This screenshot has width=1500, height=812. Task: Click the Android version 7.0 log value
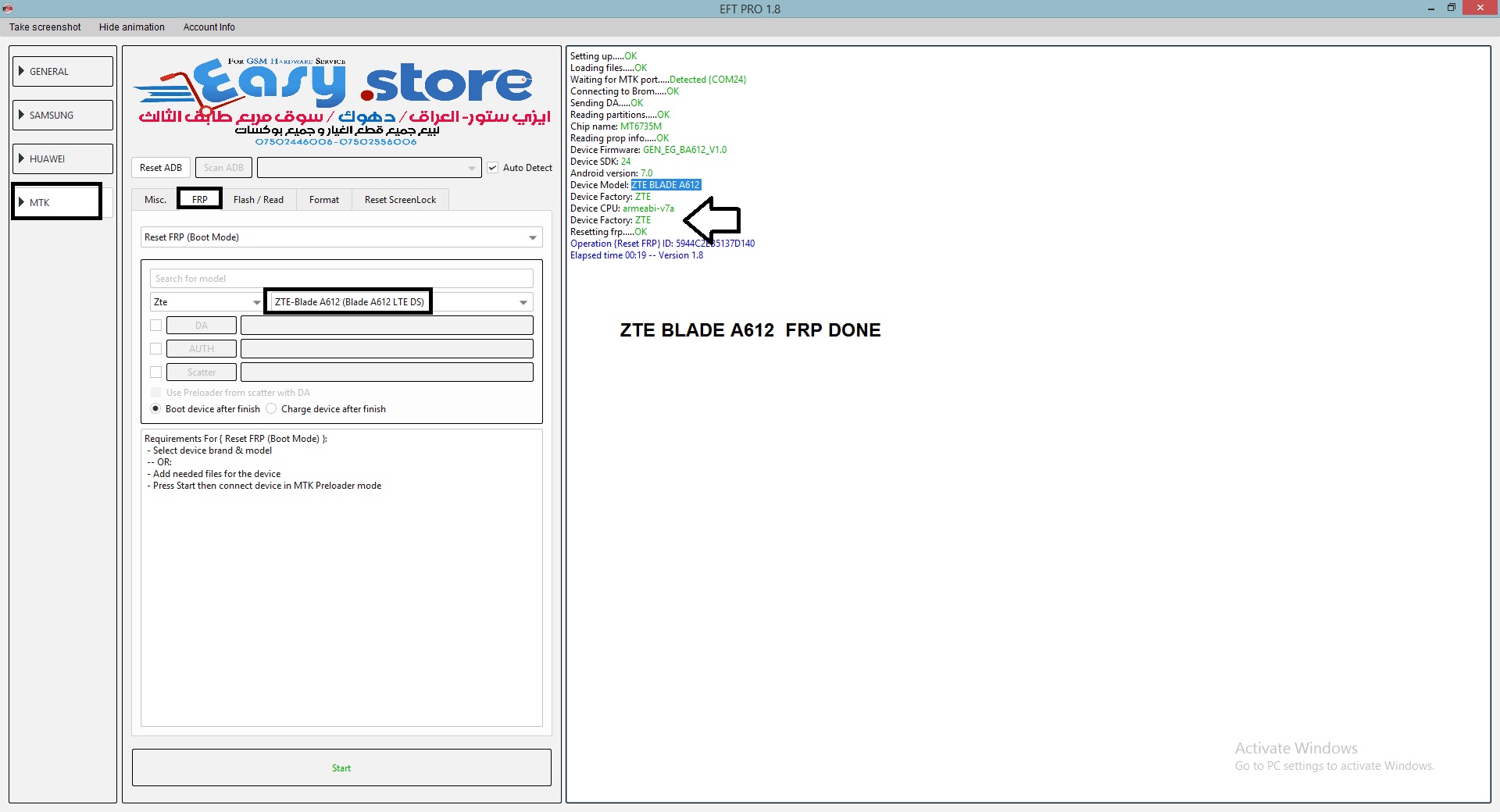[x=646, y=173]
